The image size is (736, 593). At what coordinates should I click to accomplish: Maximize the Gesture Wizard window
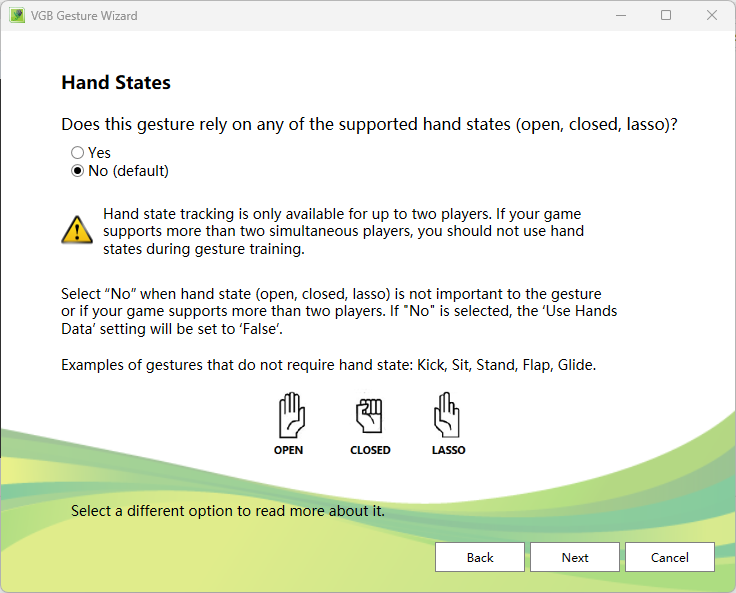(666, 16)
